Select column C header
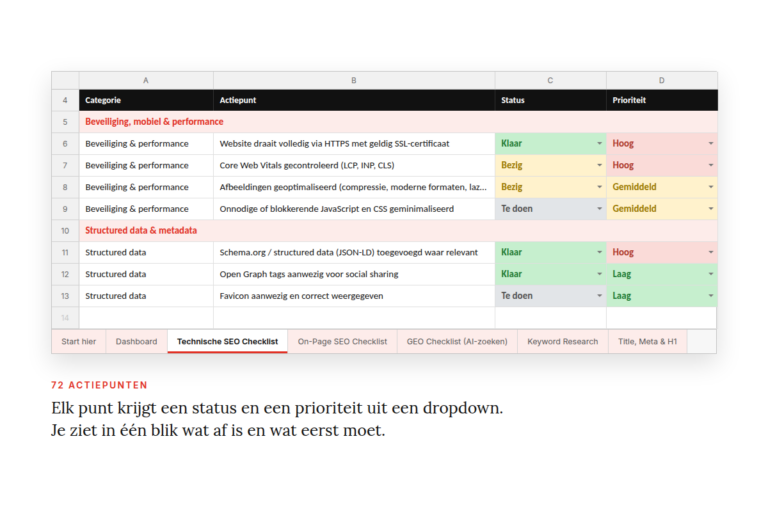Viewport: 768px width, 512px height. [551, 80]
